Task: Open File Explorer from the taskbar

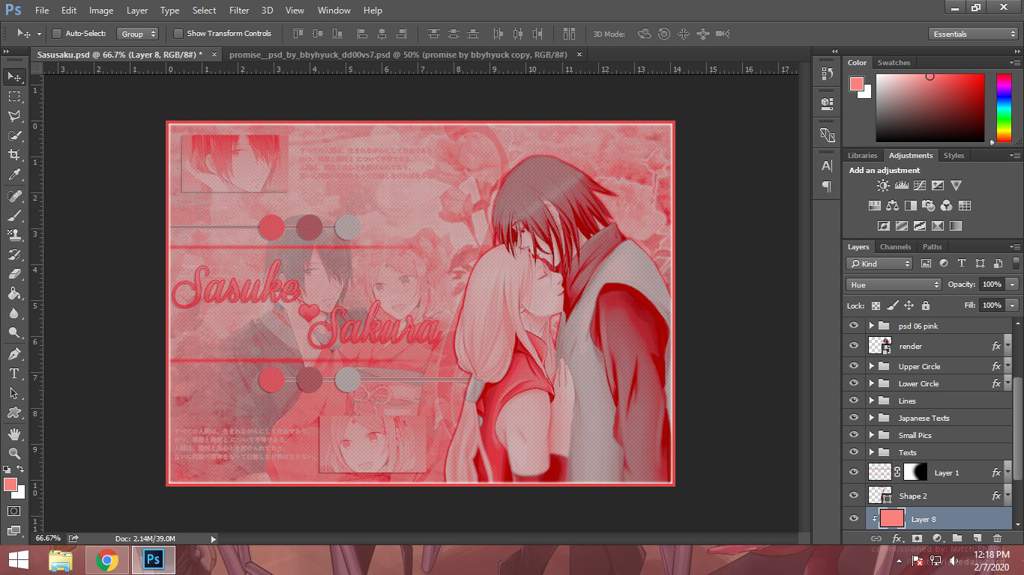Action: coord(61,560)
